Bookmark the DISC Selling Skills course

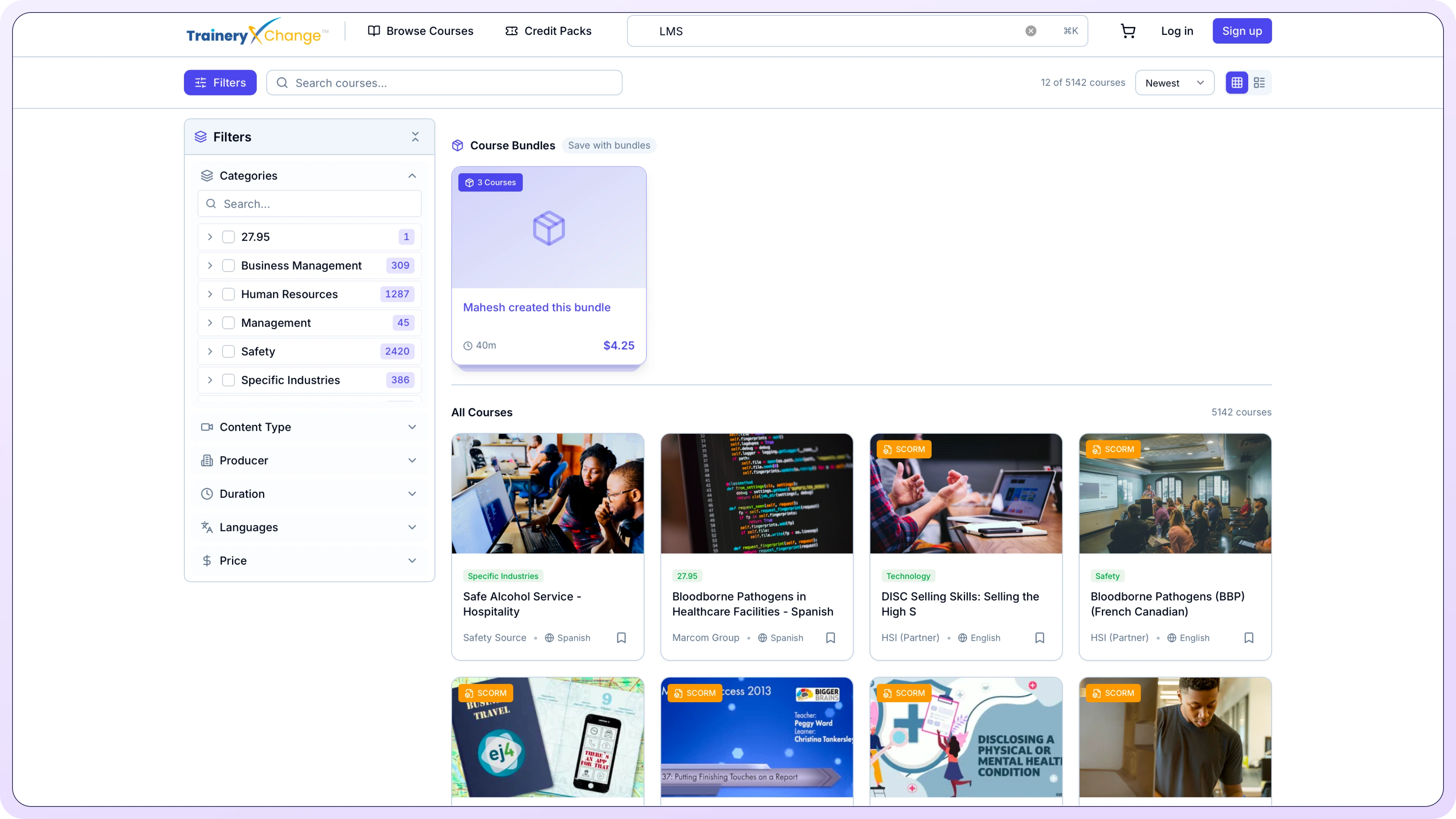pos(1039,637)
